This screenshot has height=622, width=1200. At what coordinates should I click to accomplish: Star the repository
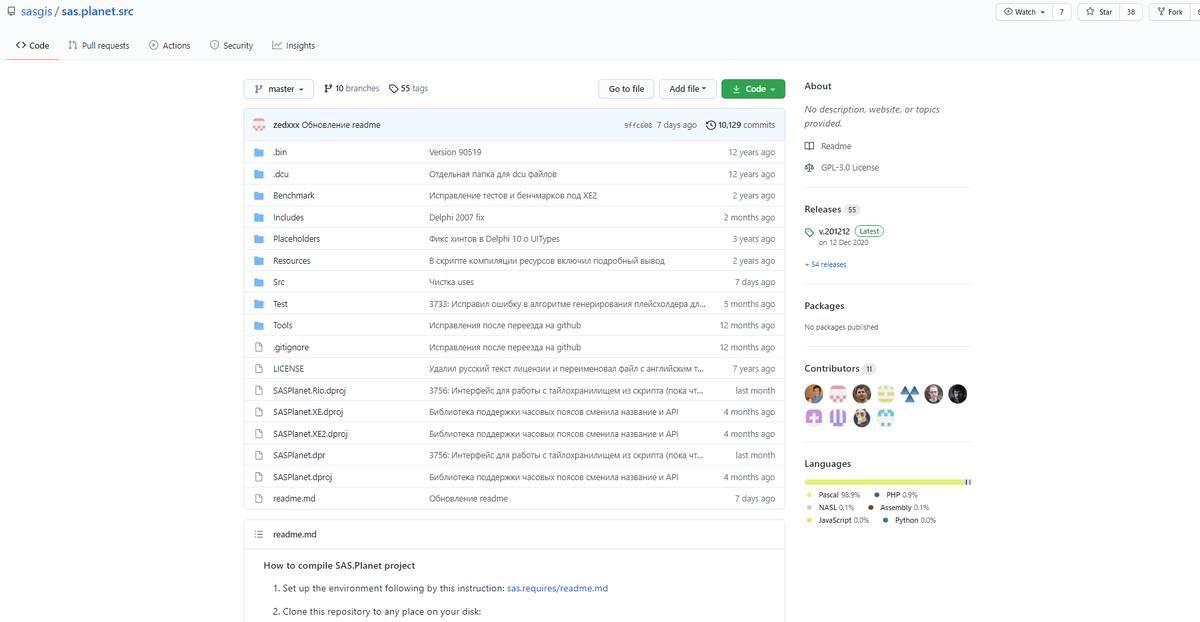pyautogui.click(x=1097, y=12)
